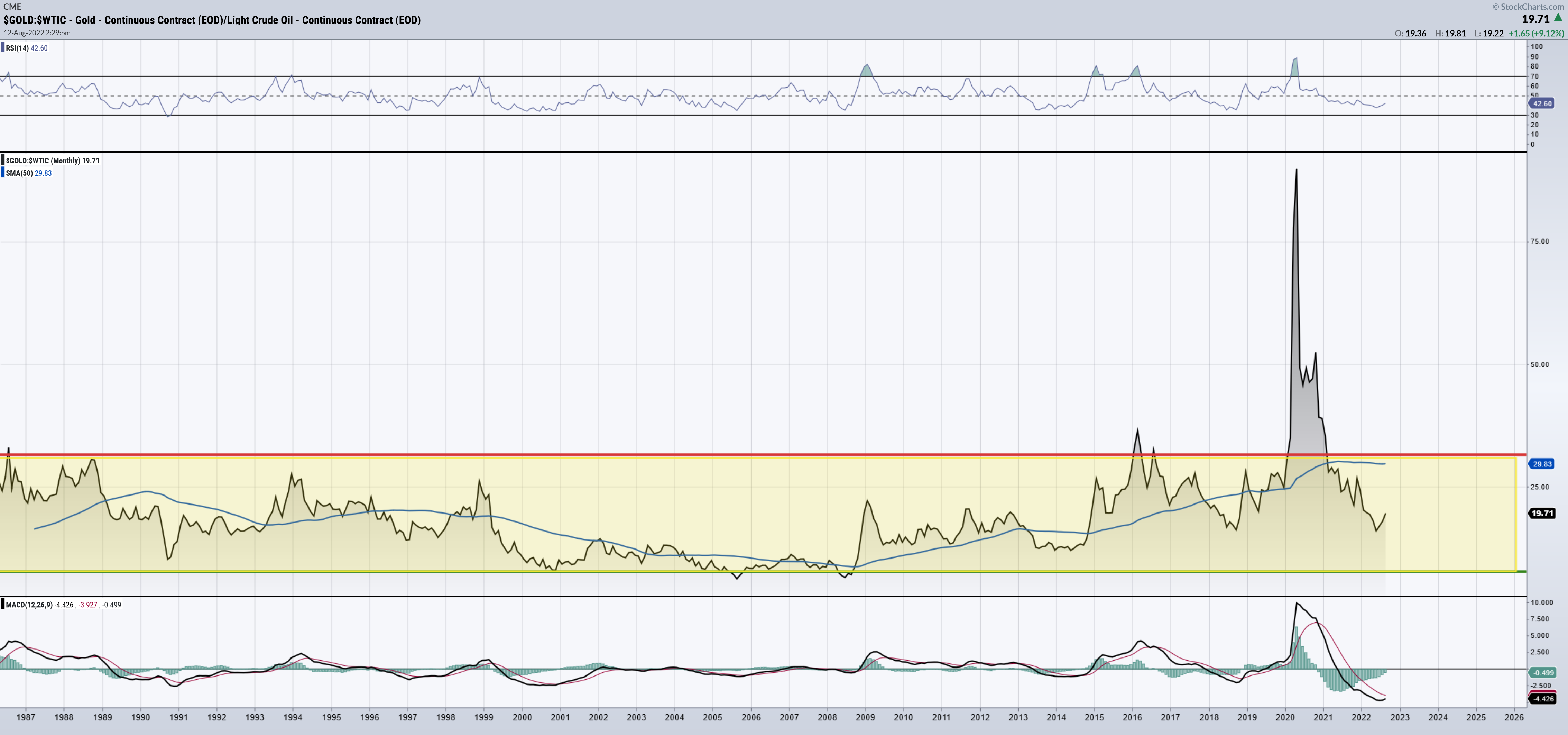Click the green up arrow beside 19.71
Screen dimensions: 1568x735
pyautogui.click(x=1558, y=18)
